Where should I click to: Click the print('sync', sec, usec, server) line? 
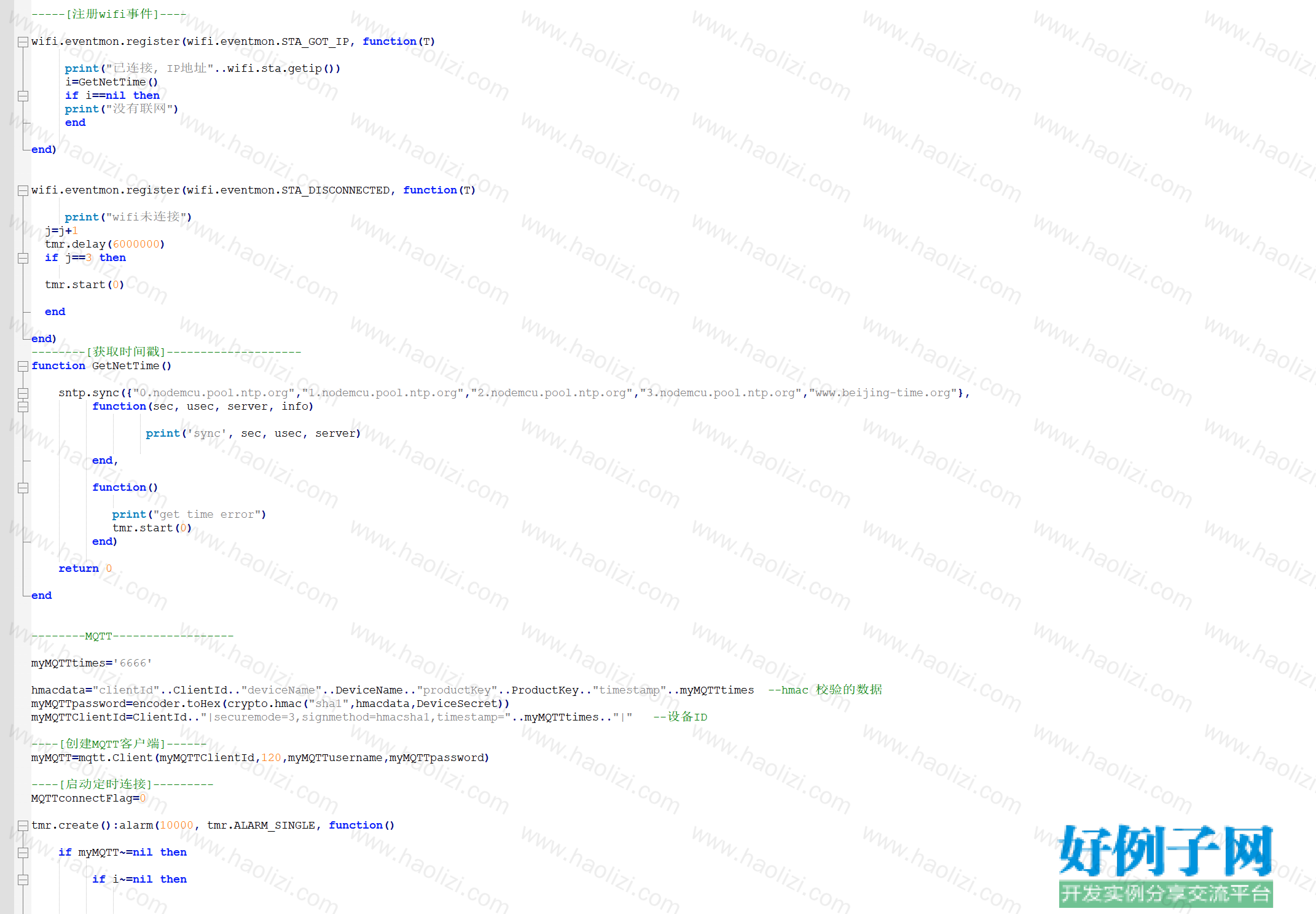253,434
